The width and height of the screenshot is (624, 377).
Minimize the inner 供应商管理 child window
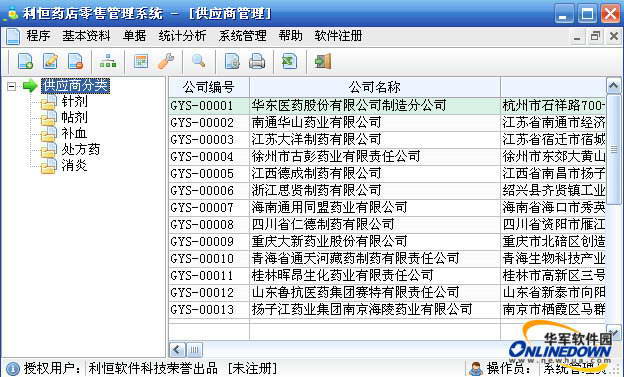pos(577,37)
